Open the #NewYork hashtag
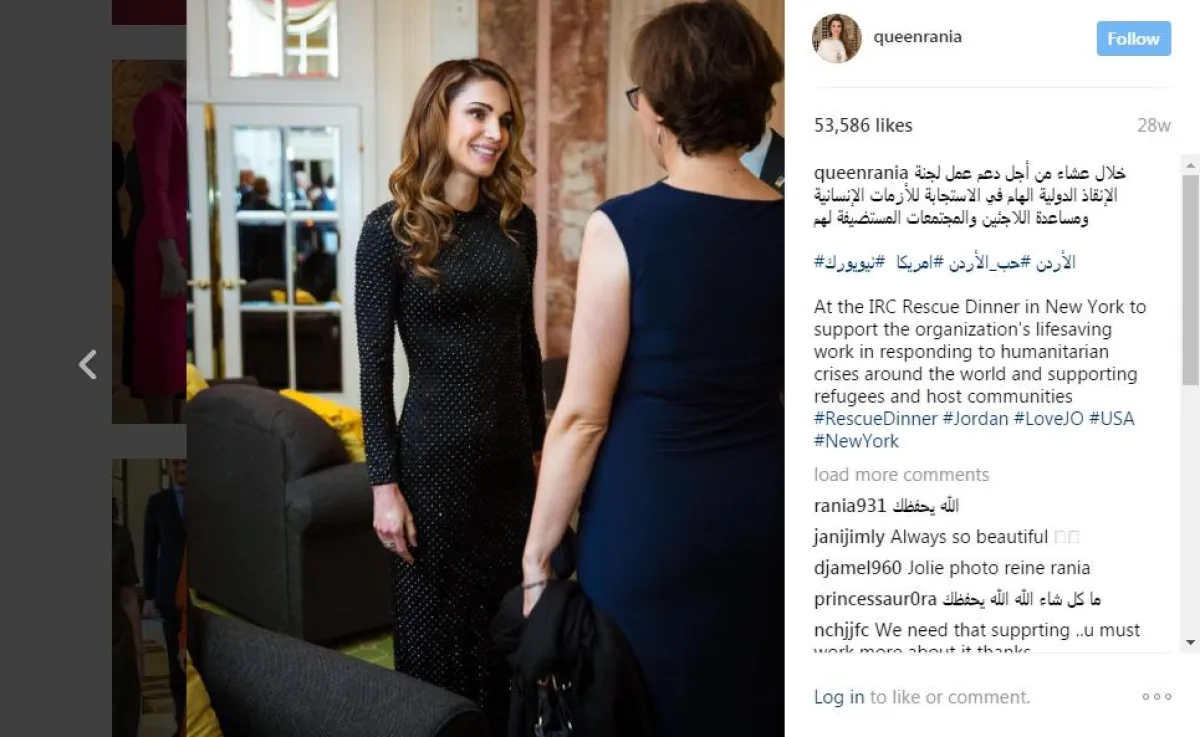The height and width of the screenshot is (737, 1200). (x=856, y=441)
